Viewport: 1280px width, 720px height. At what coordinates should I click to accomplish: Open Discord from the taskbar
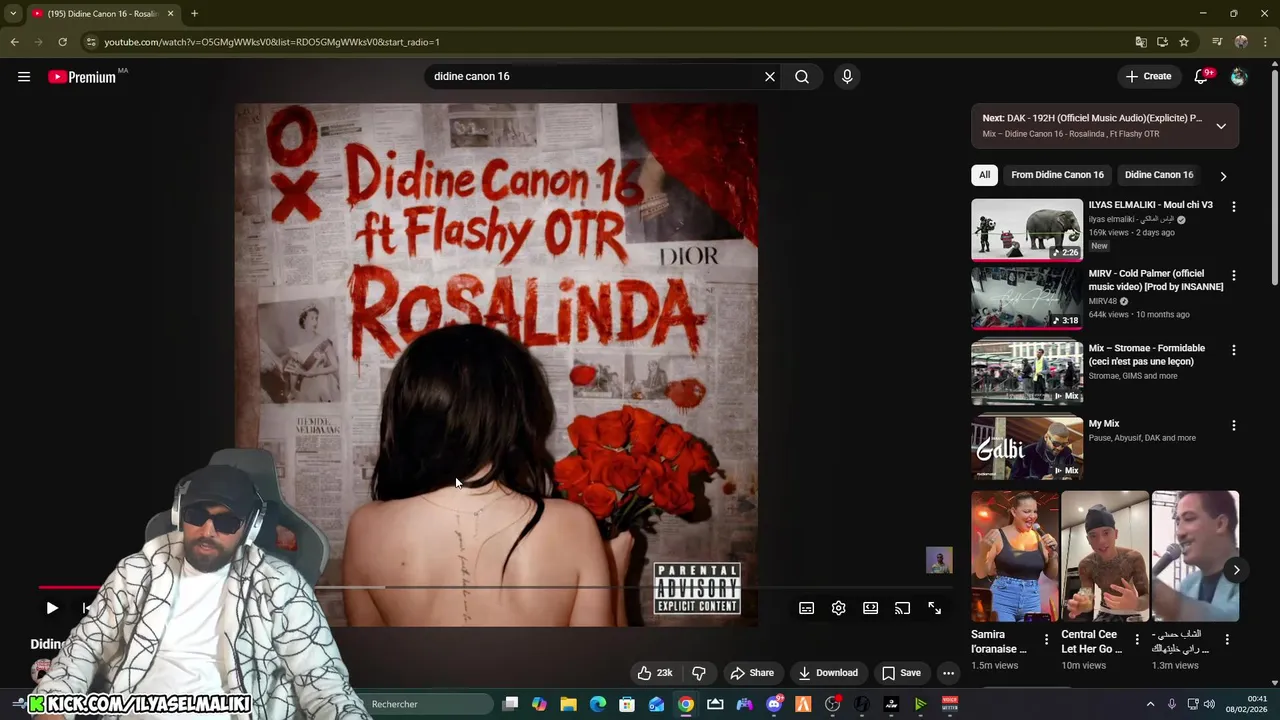774,704
